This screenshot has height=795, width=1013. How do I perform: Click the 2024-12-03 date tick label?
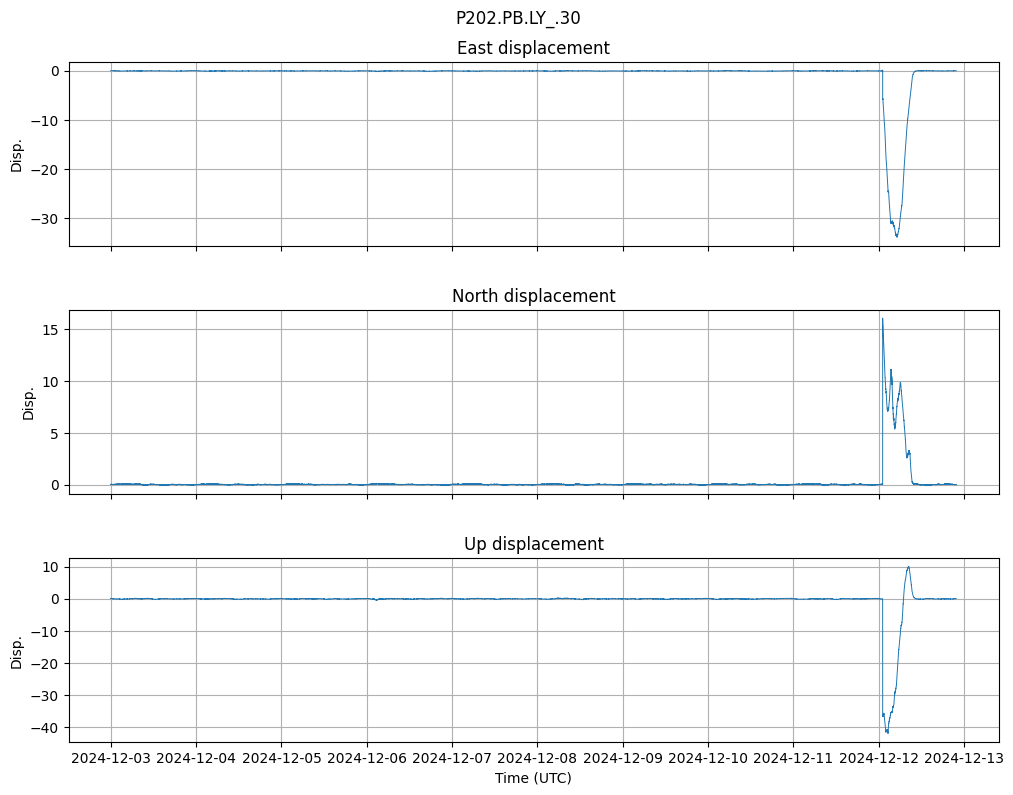click(111, 758)
